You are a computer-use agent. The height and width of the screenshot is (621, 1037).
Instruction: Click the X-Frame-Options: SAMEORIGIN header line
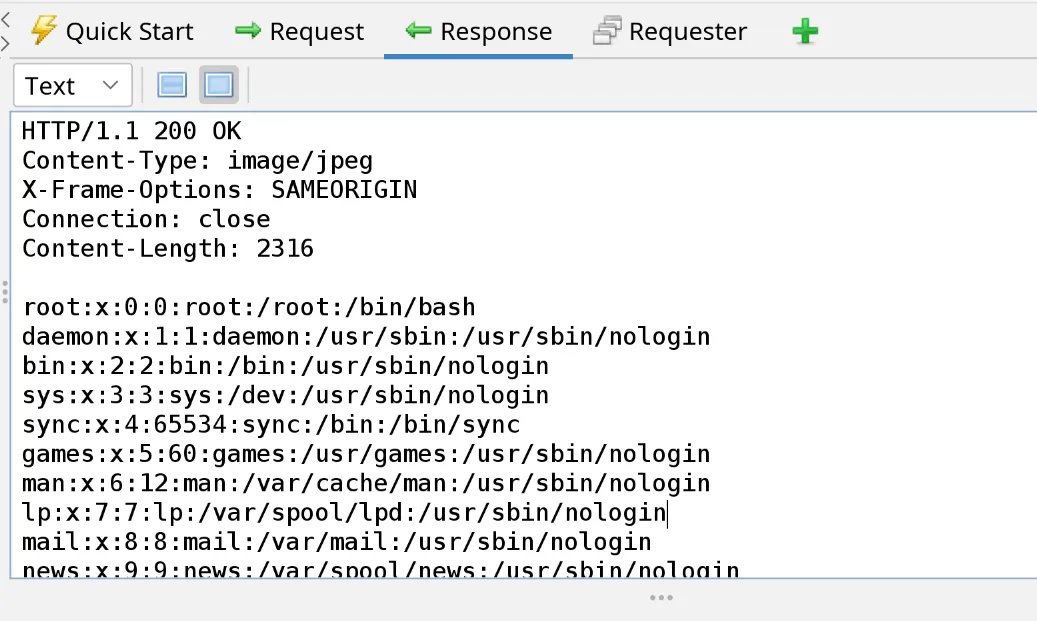[x=220, y=190]
